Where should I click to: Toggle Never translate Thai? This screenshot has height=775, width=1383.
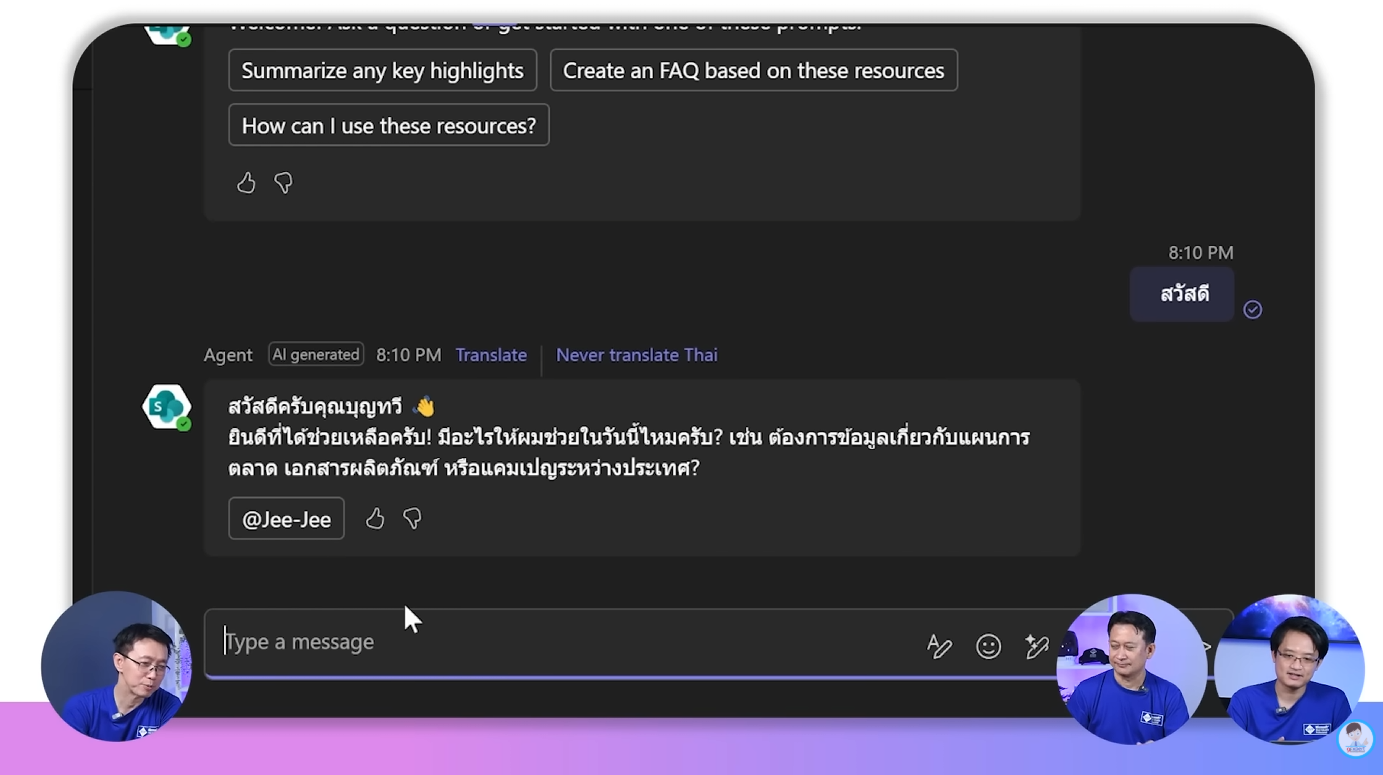[x=637, y=354]
